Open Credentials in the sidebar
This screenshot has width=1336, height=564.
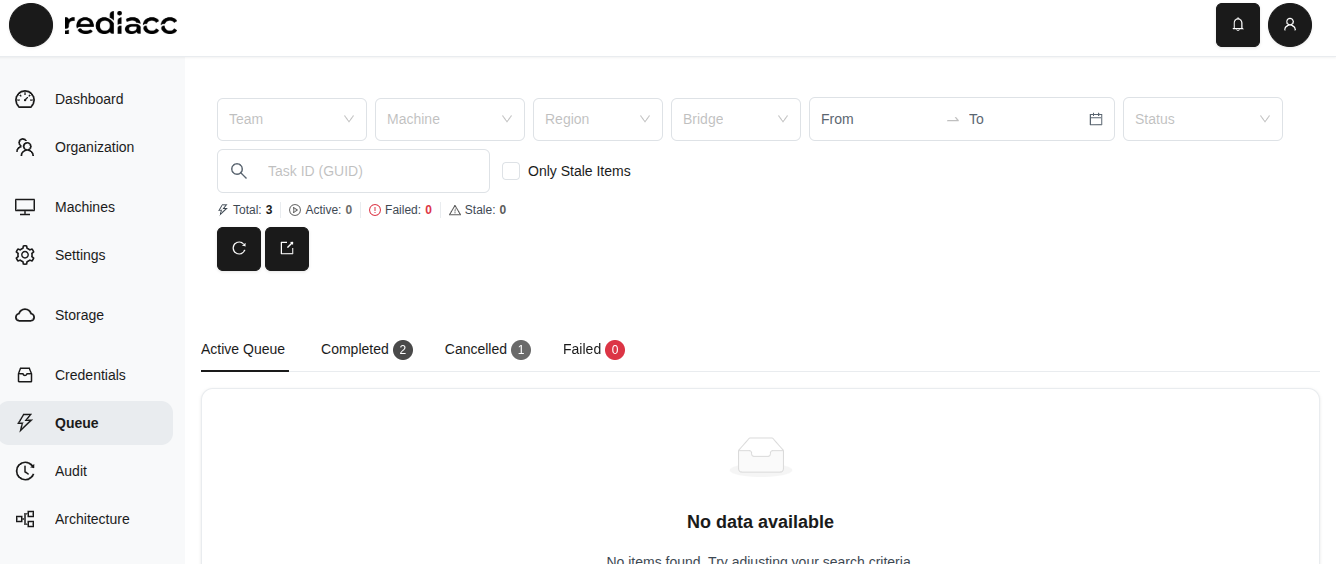90,375
